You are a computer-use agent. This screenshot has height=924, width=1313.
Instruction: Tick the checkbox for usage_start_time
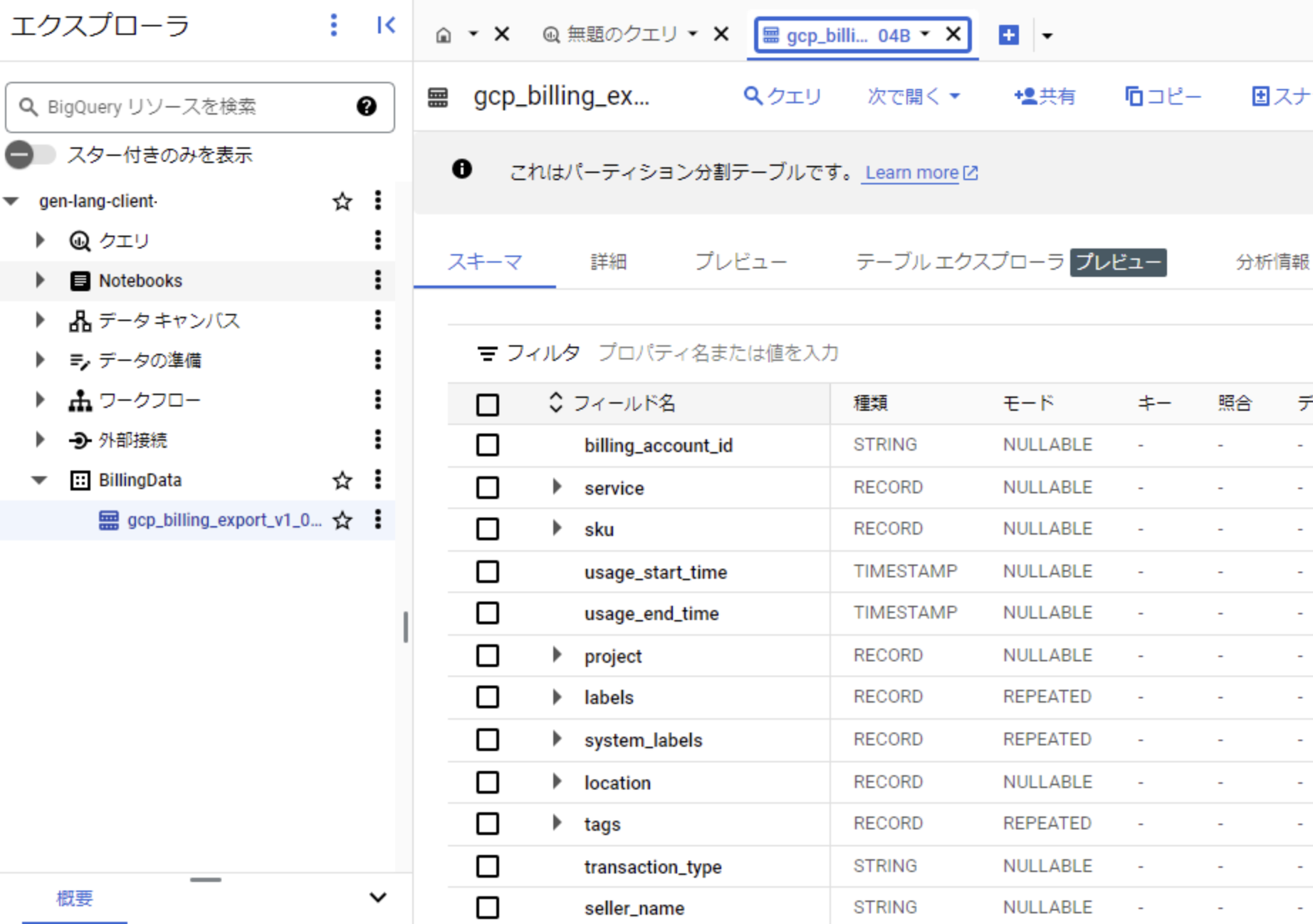tap(488, 572)
